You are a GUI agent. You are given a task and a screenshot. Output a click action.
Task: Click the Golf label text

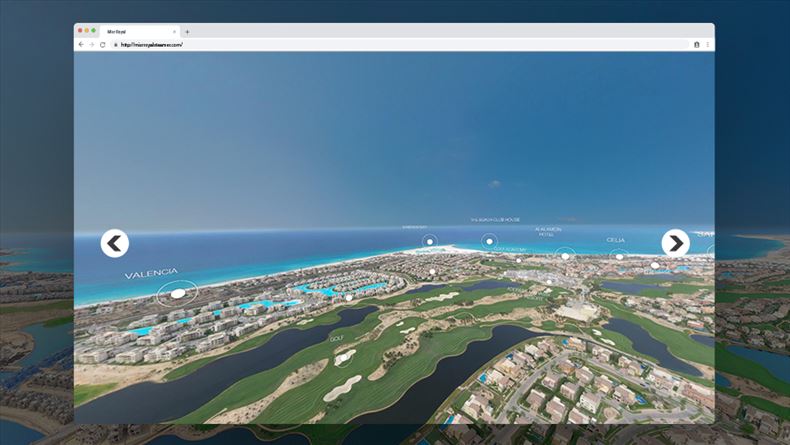pos(337,339)
